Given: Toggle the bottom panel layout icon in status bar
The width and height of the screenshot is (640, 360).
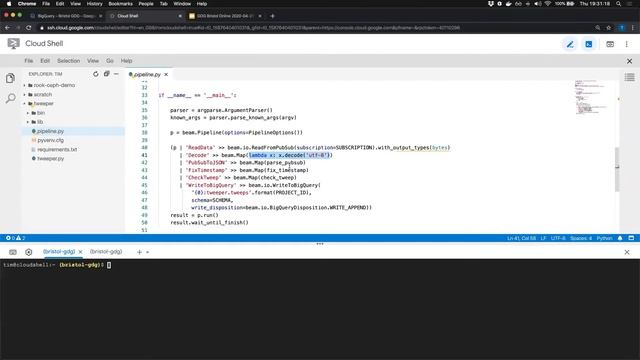Looking at the screenshot, I should [631, 238].
